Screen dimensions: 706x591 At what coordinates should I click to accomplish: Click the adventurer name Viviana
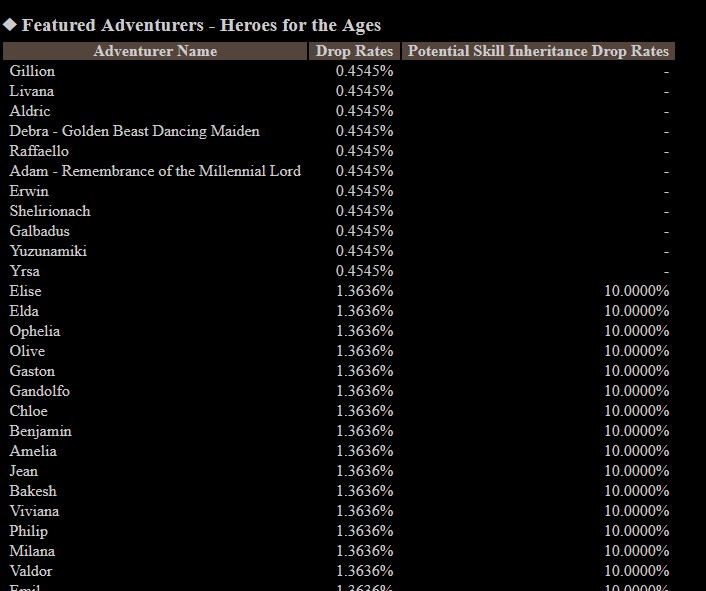coord(34,511)
